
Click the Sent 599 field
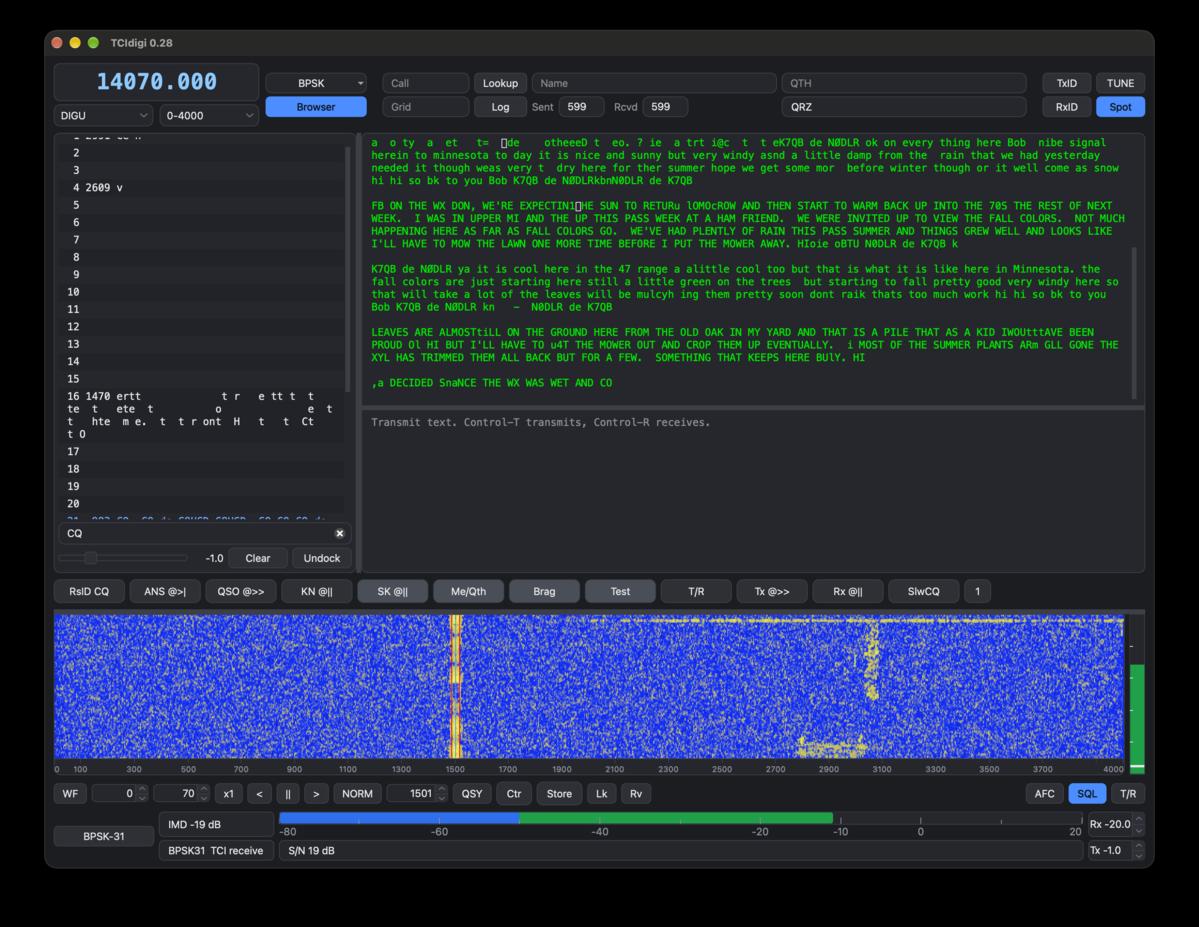coord(581,107)
